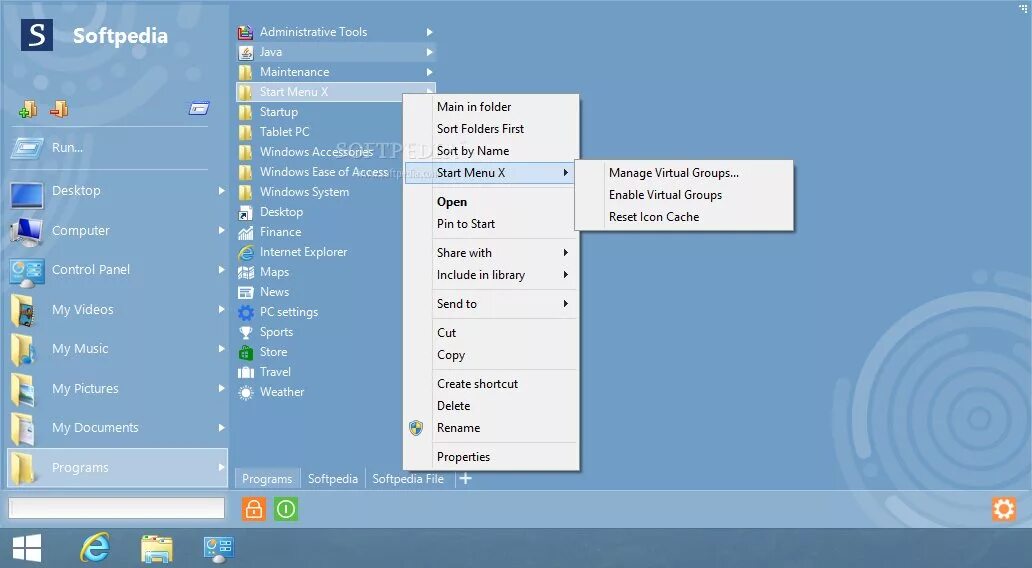Select Cut in the context menu

(491, 333)
